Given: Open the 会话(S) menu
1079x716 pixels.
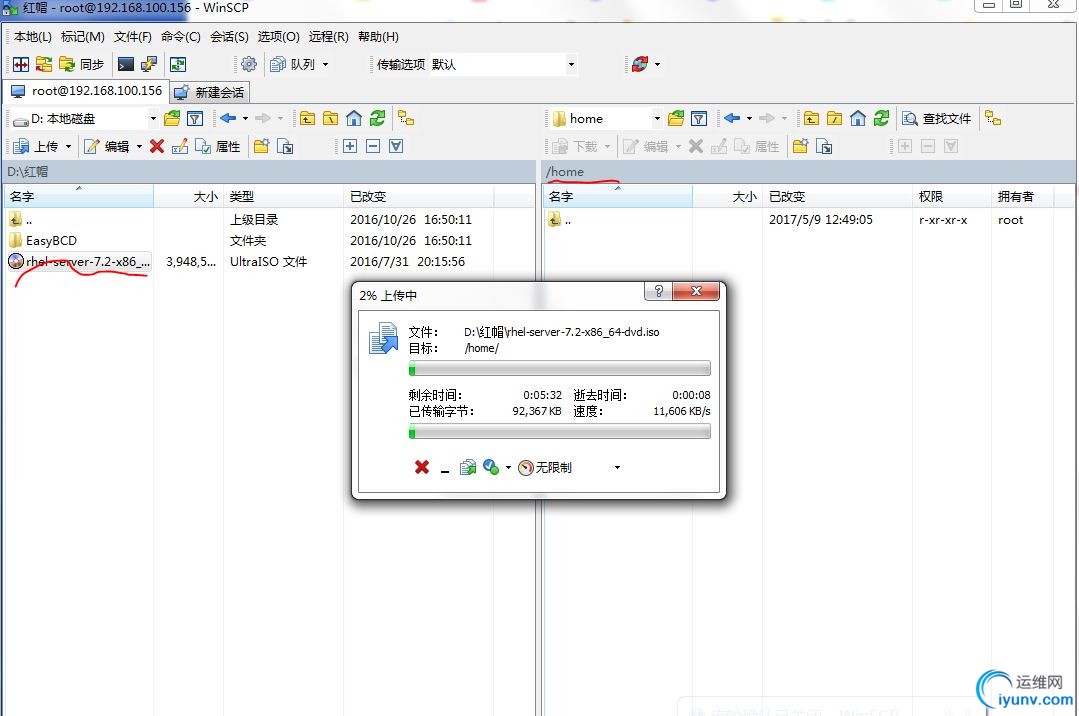Looking at the screenshot, I should click(x=229, y=36).
